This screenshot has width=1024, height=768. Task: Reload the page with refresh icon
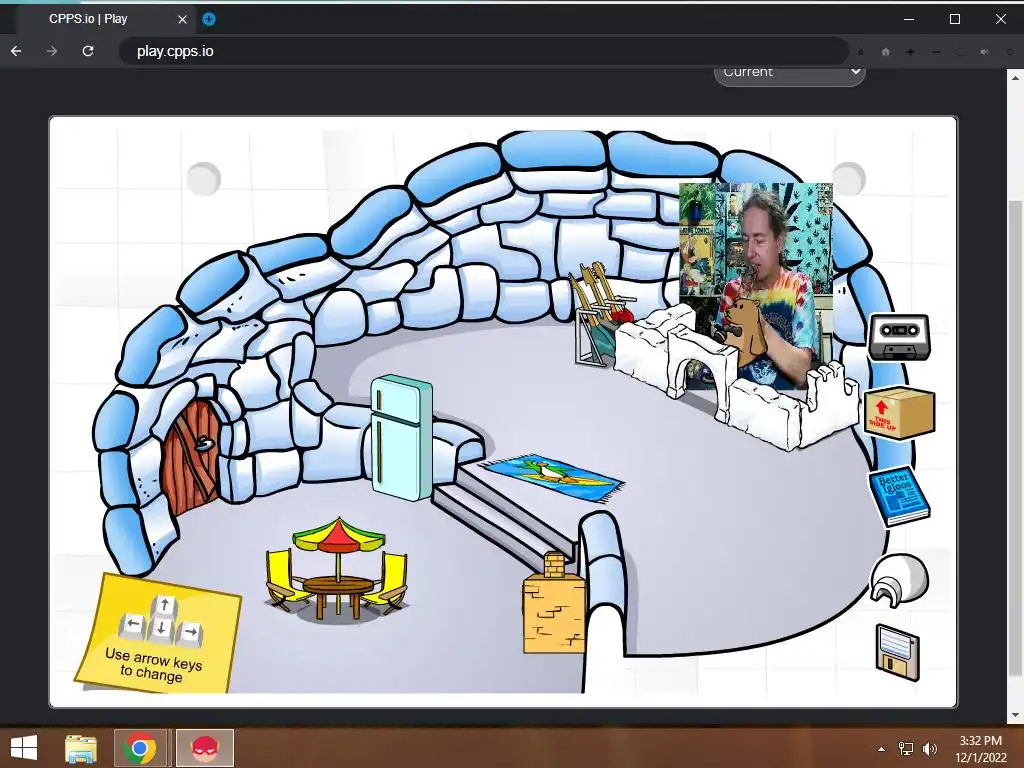[88, 51]
